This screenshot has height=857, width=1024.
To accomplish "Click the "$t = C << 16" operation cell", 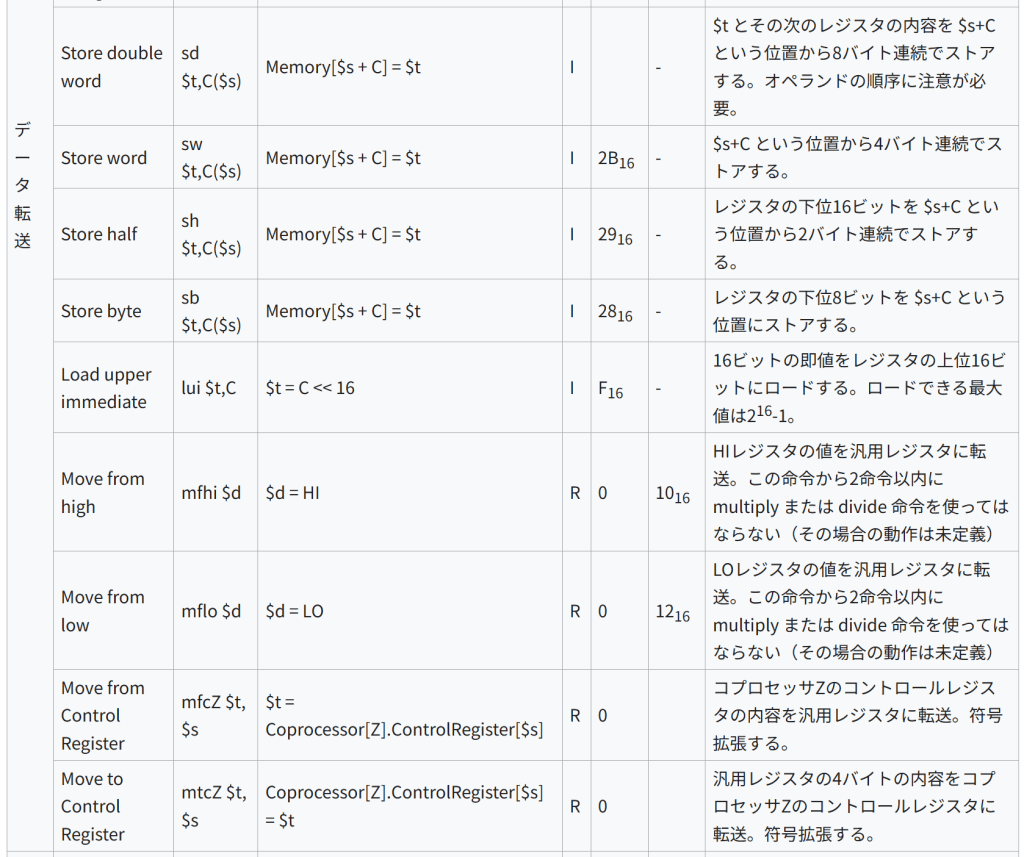I will click(310, 388).
